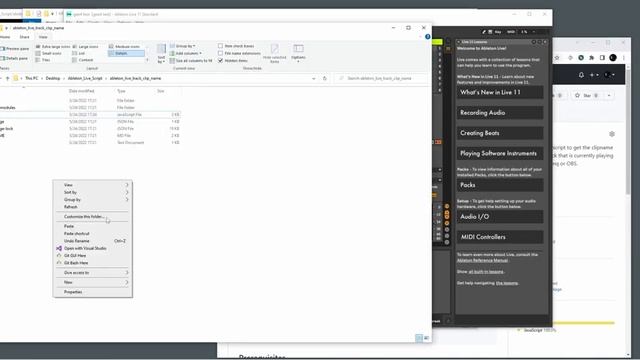This screenshot has width=640, height=360.
Task: Open Packs lesson button
Action: pos(500,185)
